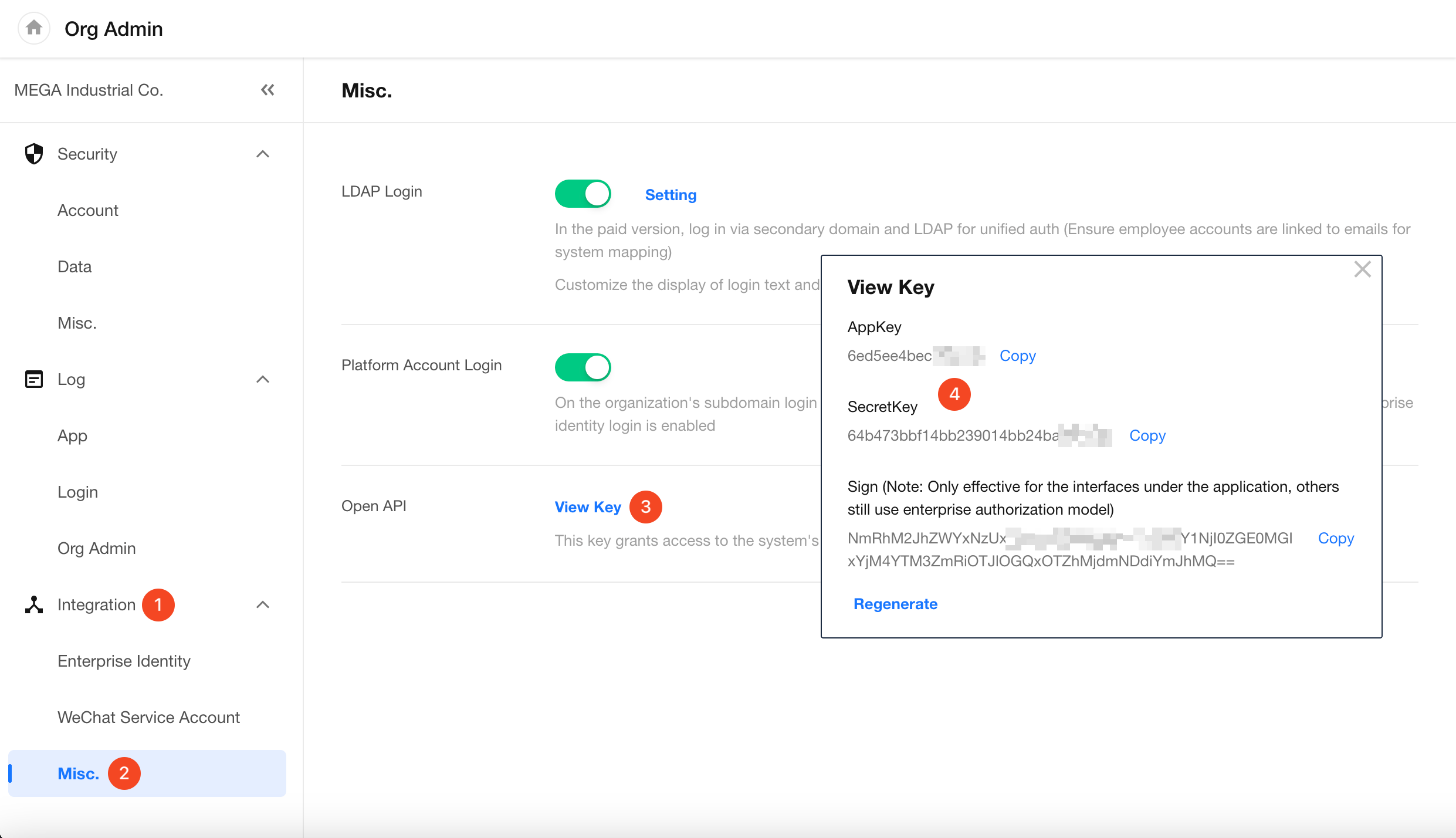1456x838 pixels.
Task: Copy the AppKey value
Action: pyautogui.click(x=1017, y=356)
